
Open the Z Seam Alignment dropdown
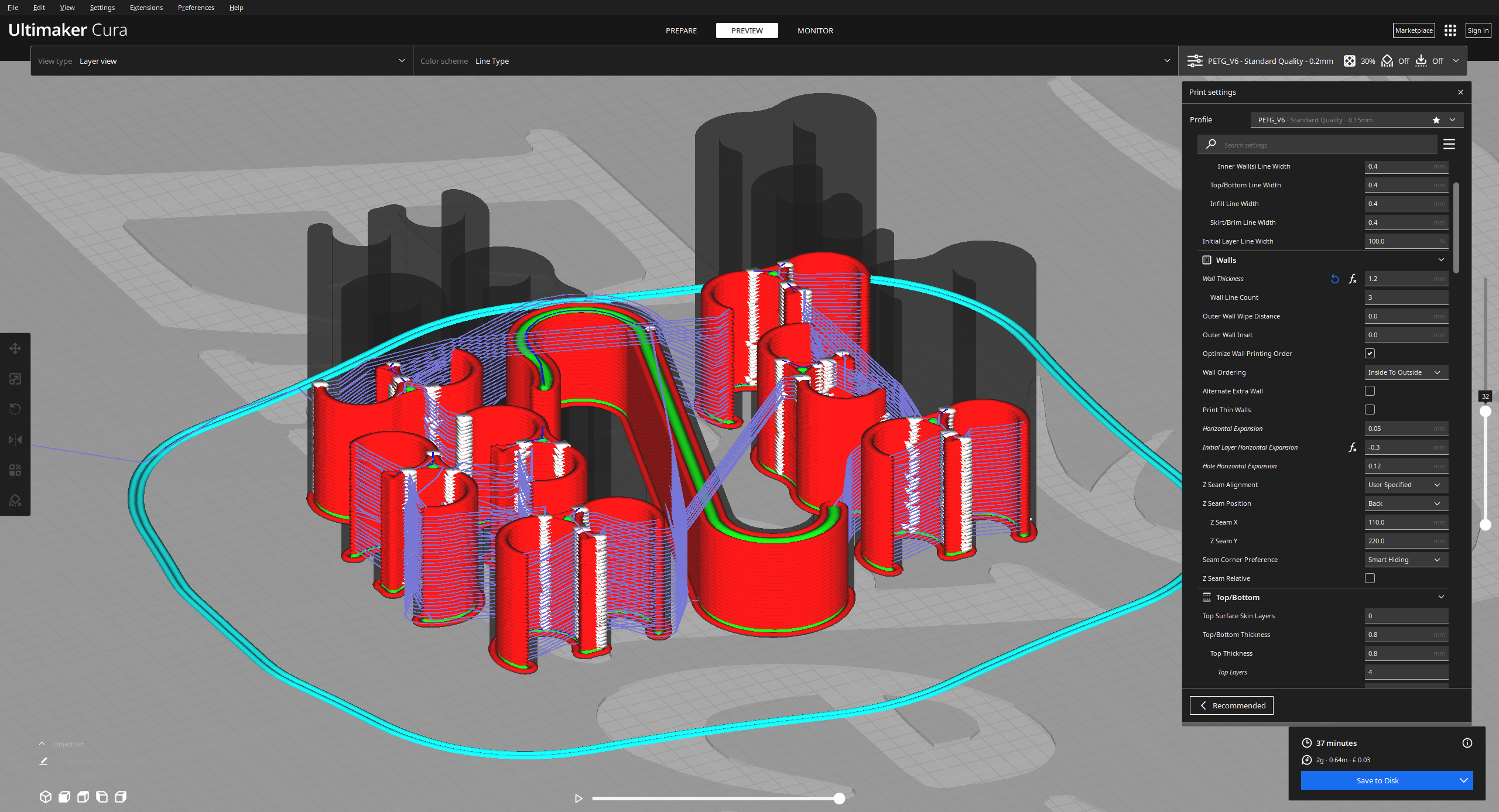coord(1406,484)
